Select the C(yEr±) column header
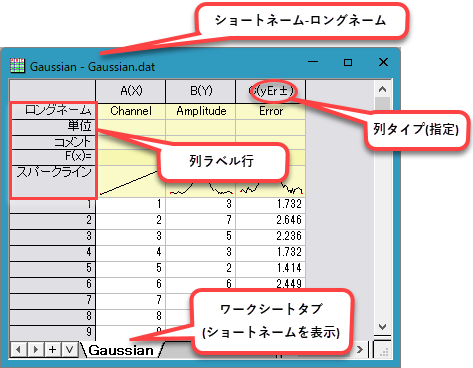This screenshot has height=368, width=473. [271, 91]
